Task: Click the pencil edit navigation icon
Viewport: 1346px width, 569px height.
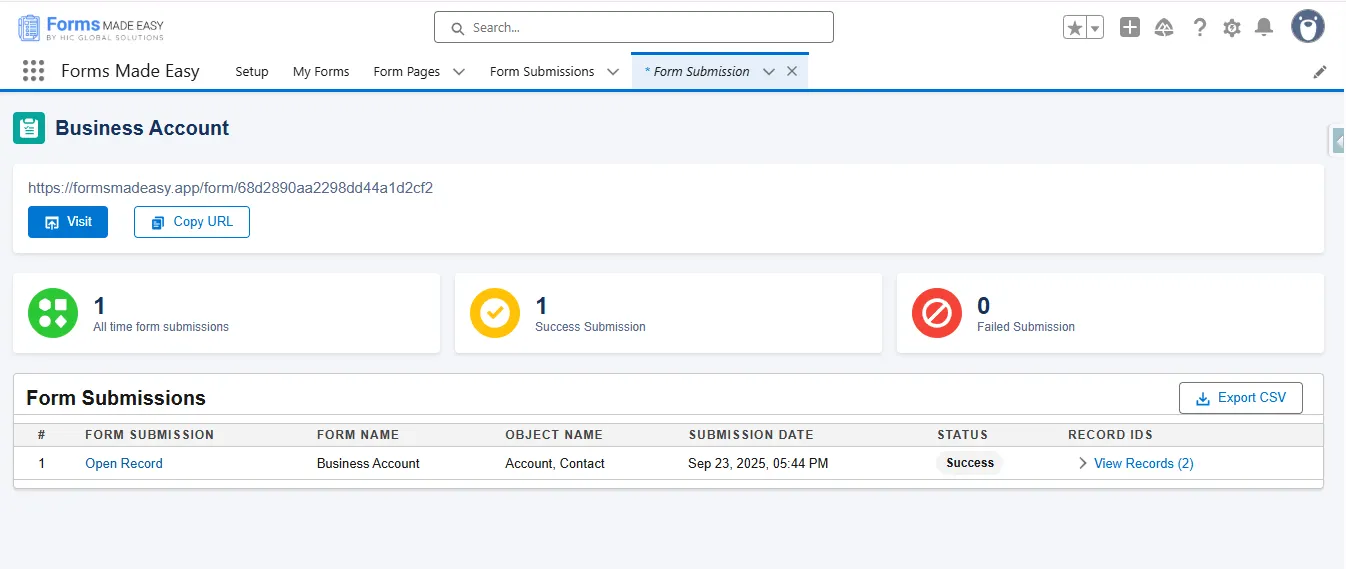Action: tap(1320, 72)
